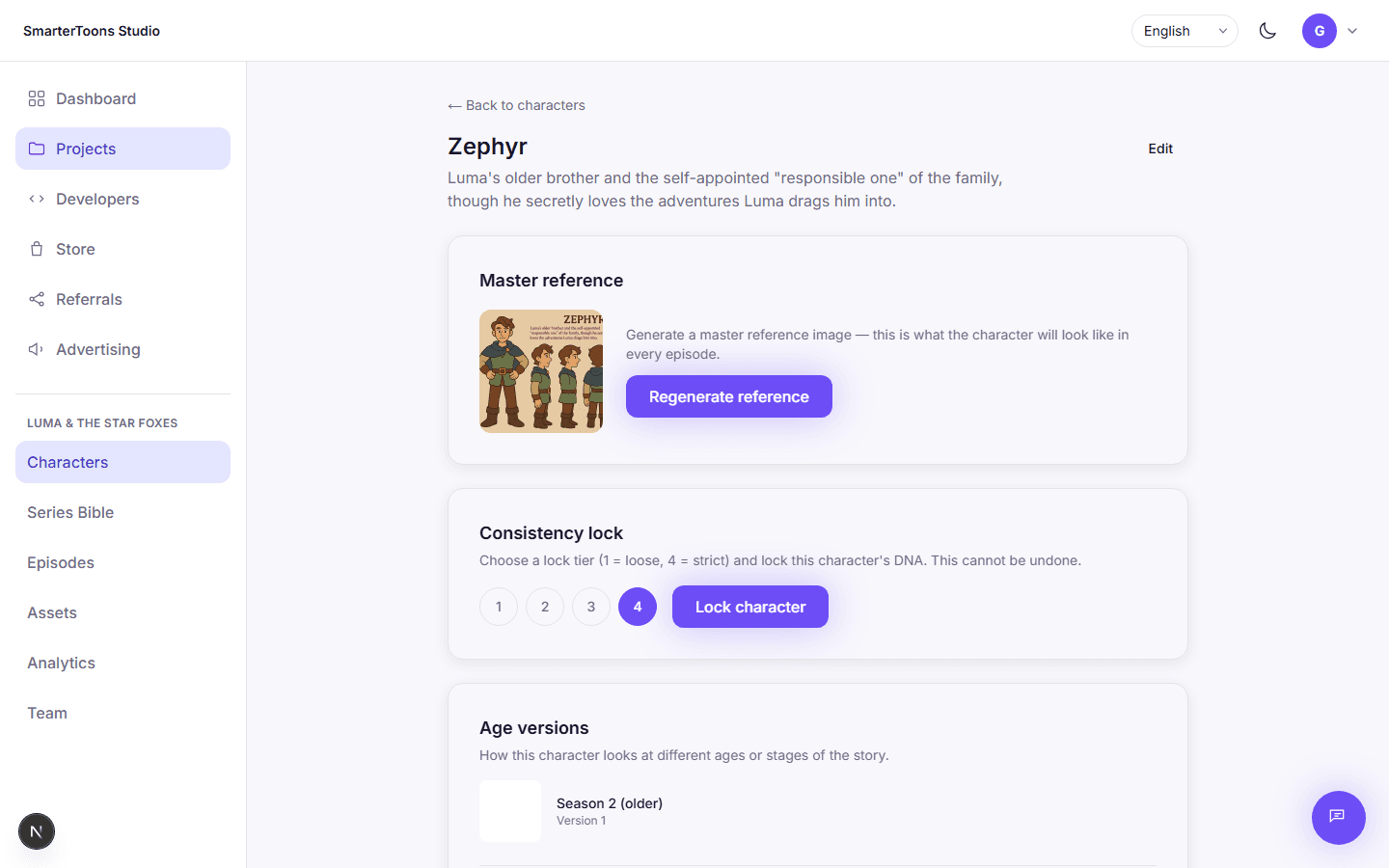1389x868 pixels.
Task: Click the Advertising megaphone icon
Action: [37, 349]
